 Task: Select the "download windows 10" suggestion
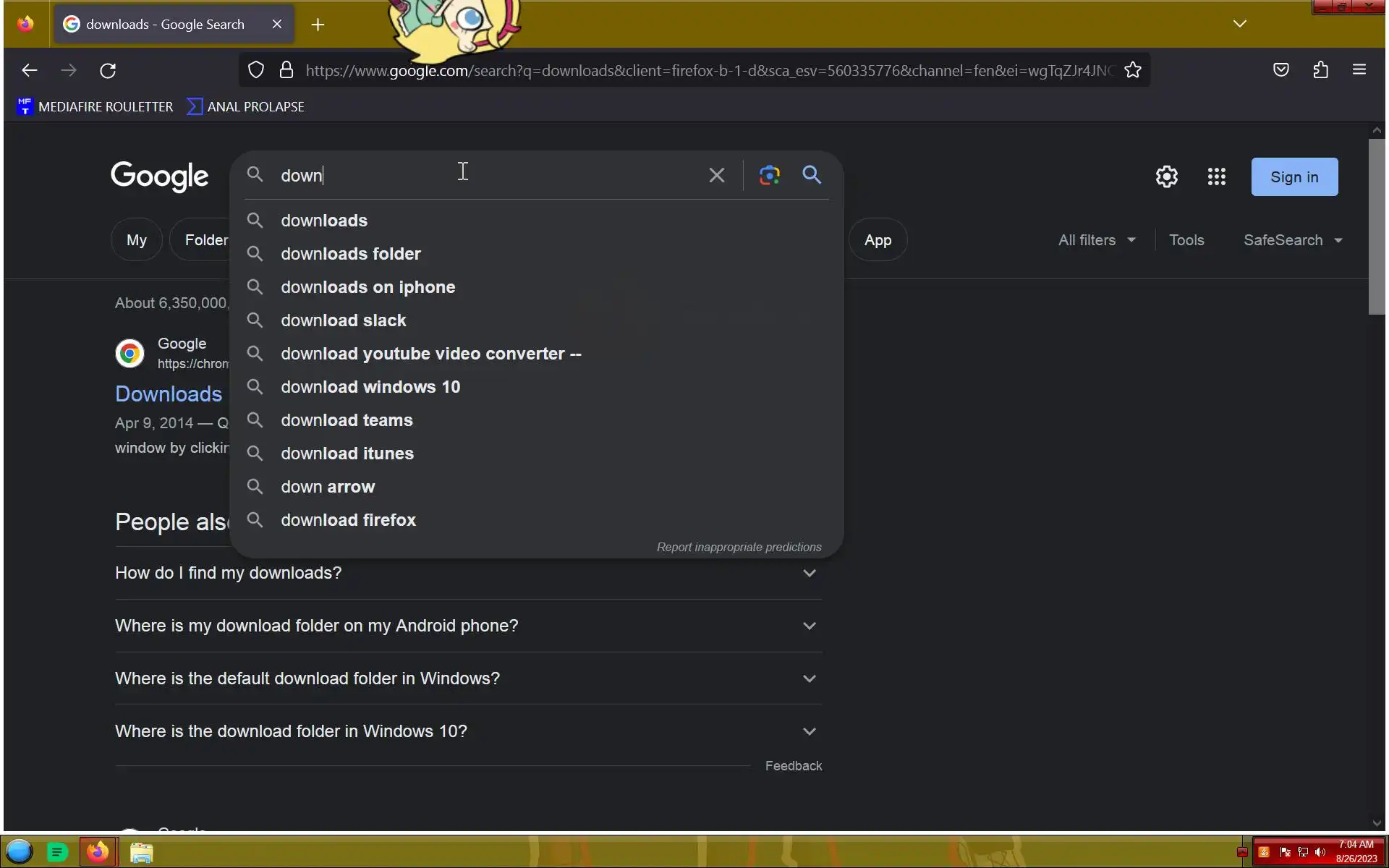tap(370, 387)
